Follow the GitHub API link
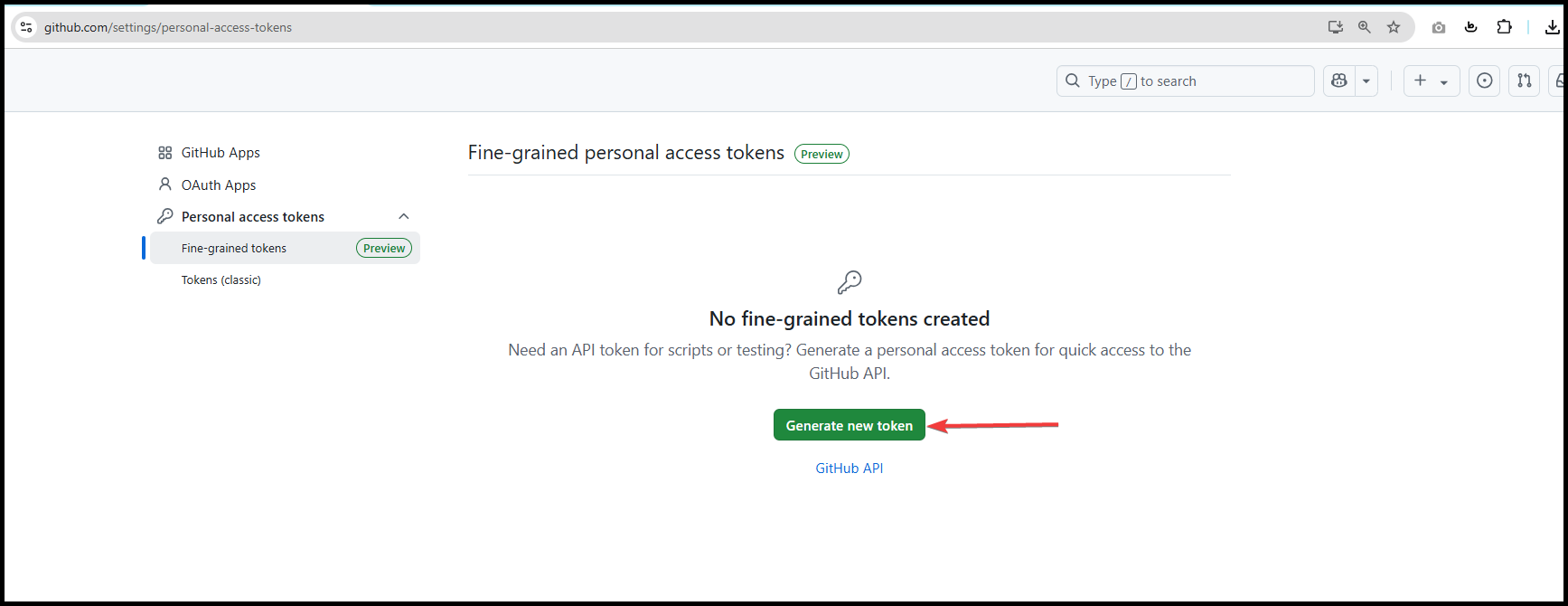 tap(850, 468)
